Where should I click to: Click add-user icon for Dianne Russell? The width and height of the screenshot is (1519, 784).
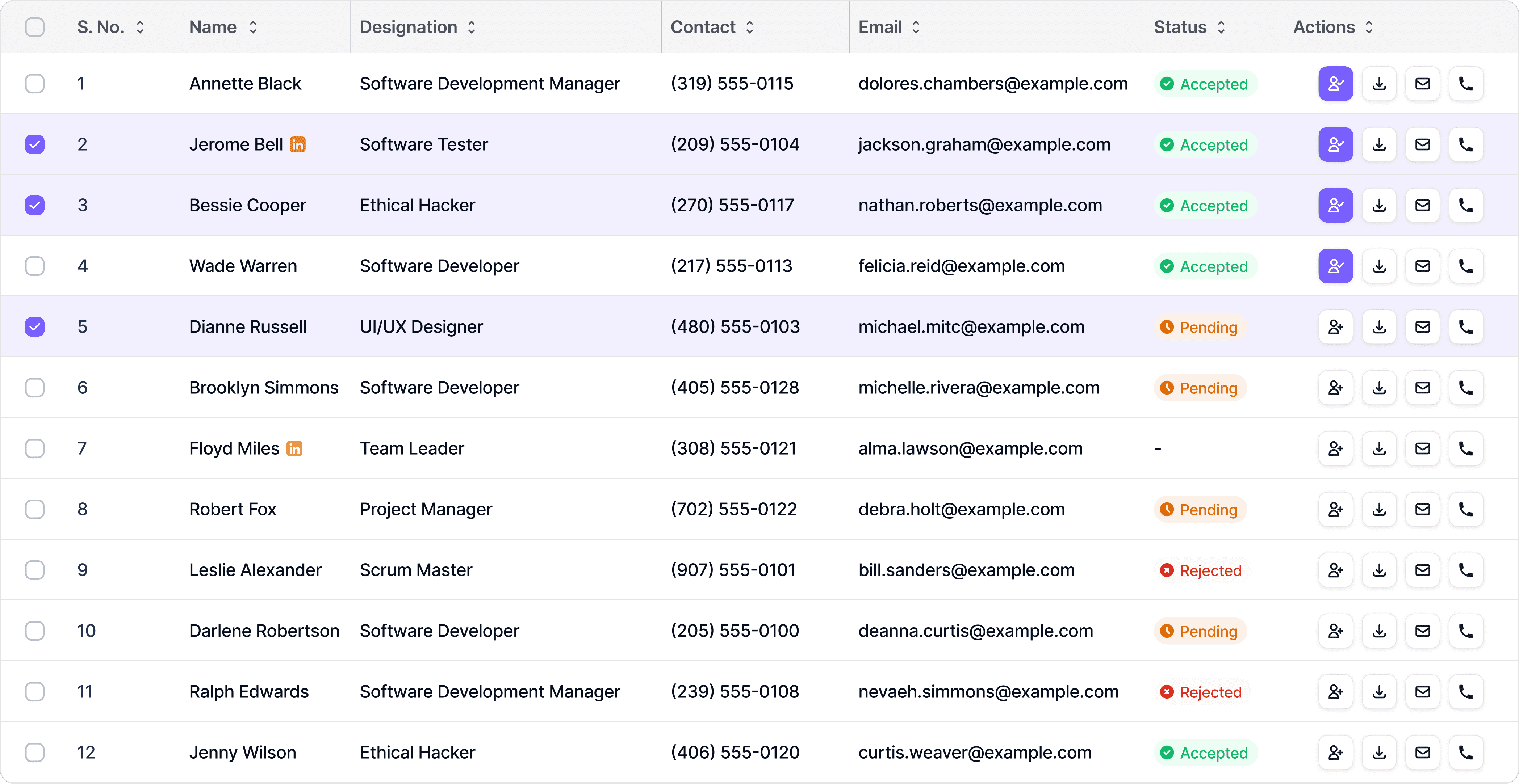1335,326
